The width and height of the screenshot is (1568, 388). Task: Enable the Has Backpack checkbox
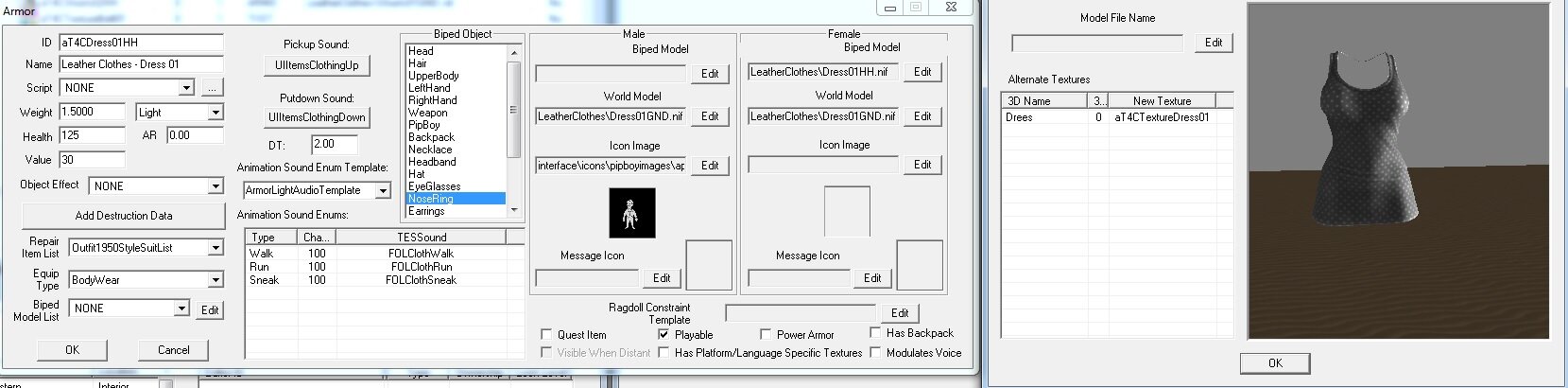[x=875, y=333]
